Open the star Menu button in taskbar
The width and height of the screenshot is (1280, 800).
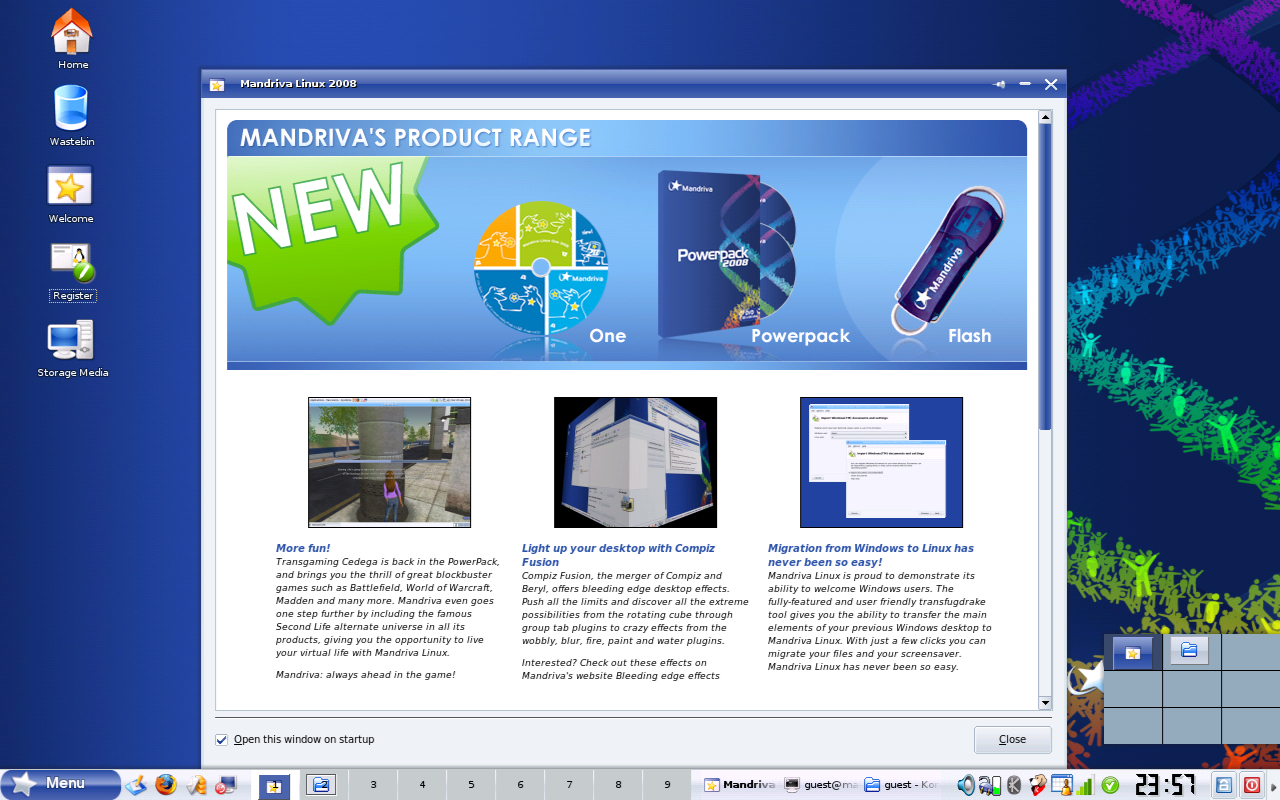[61, 784]
